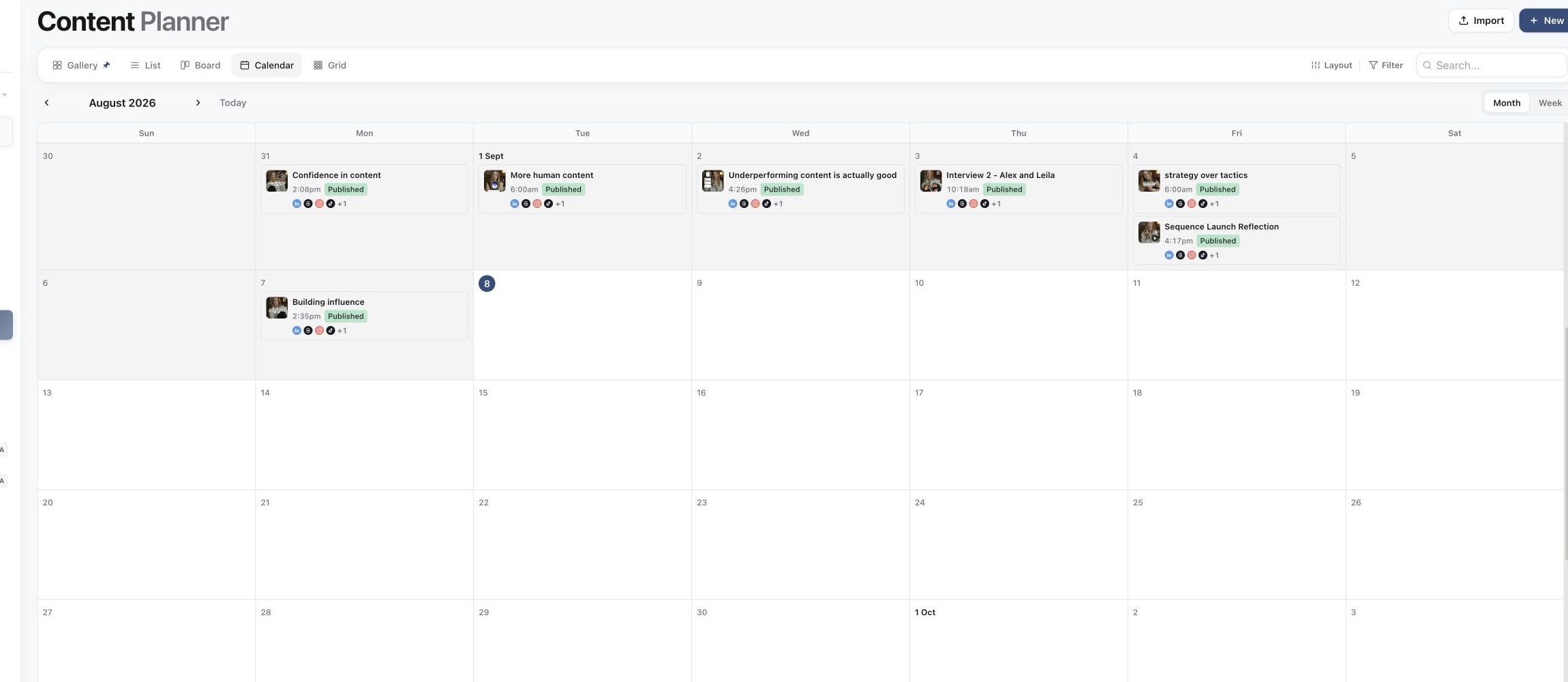The width and height of the screenshot is (1568, 682).
Task: Click LinkedIn icon on strategy over tactics
Action: point(1169,204)
